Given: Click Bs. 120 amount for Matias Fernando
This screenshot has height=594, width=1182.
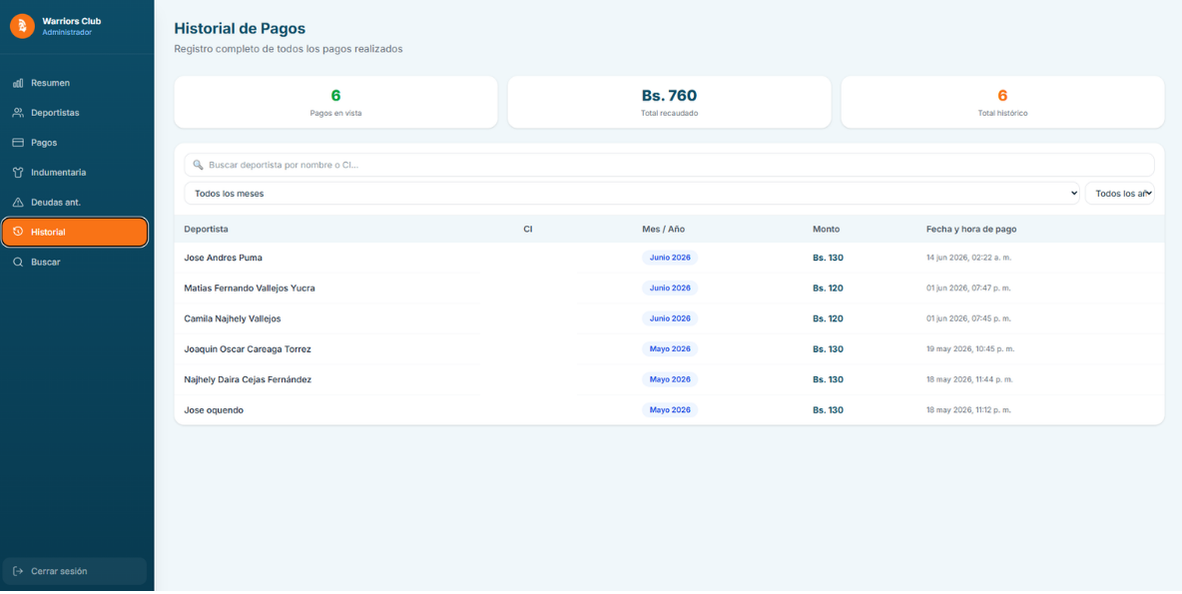Looking at the screenshot, I should [828, 288].
